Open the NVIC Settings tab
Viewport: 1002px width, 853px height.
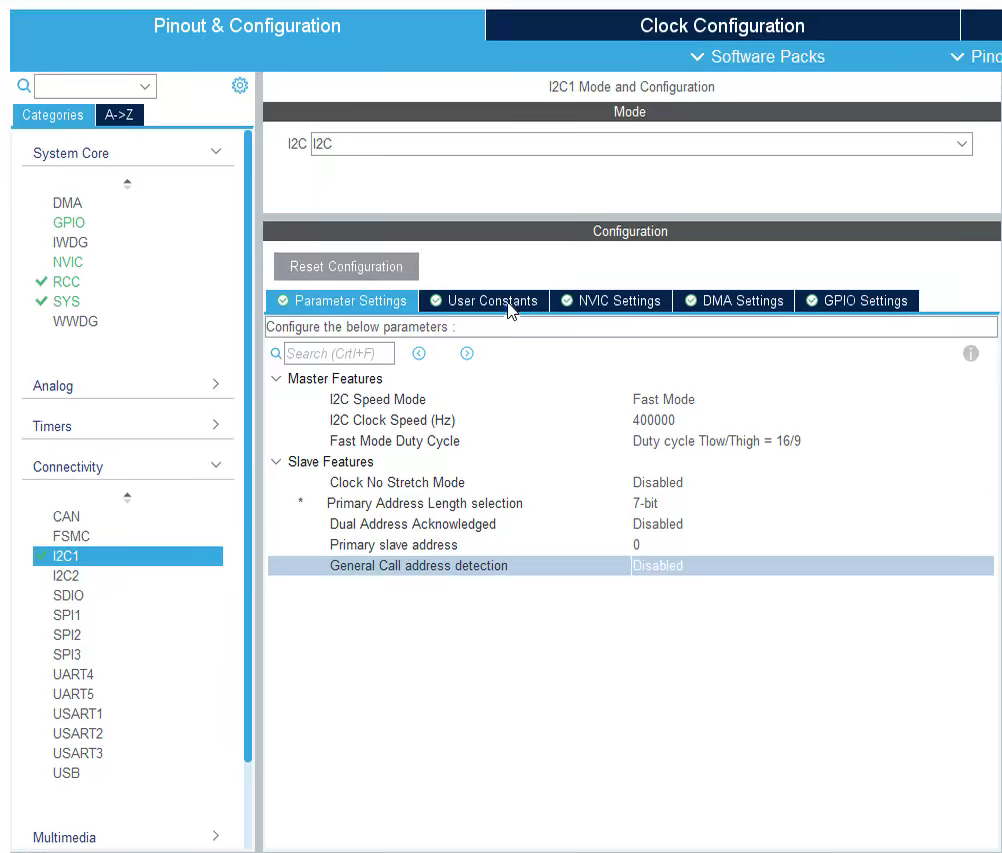[611, 301]
